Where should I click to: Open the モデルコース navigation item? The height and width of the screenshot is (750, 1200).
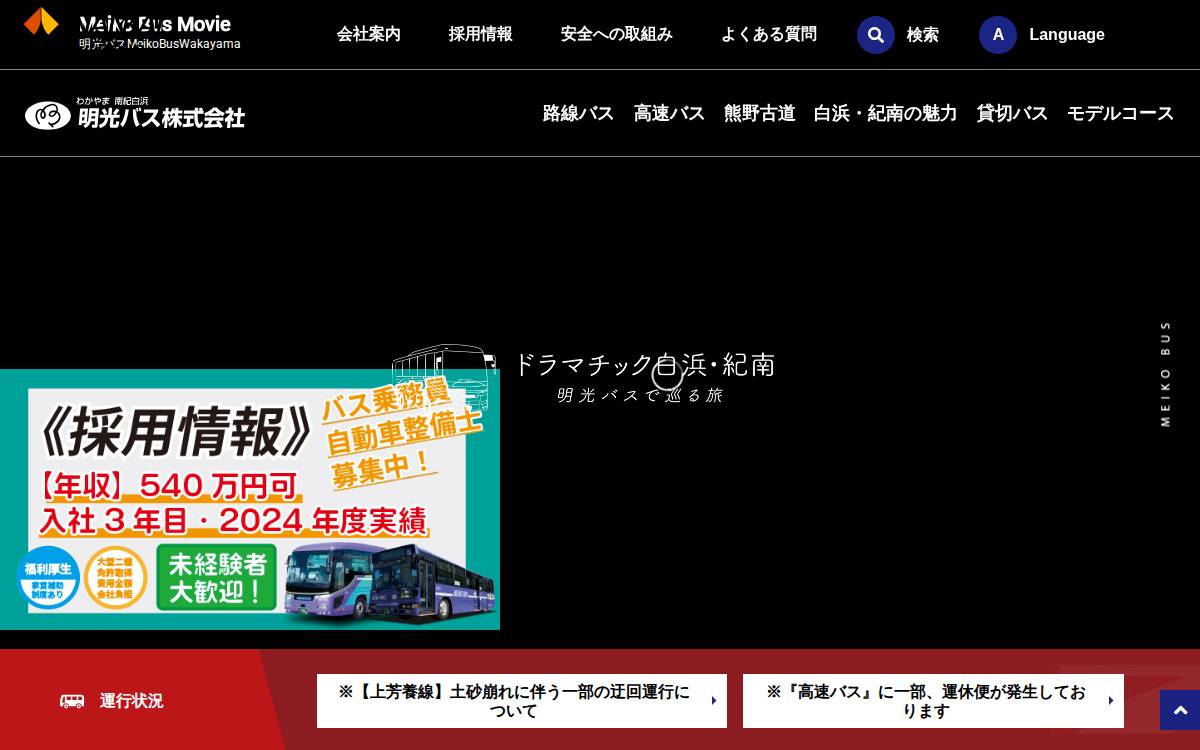pyautogui.click(x=1120, y=113)
